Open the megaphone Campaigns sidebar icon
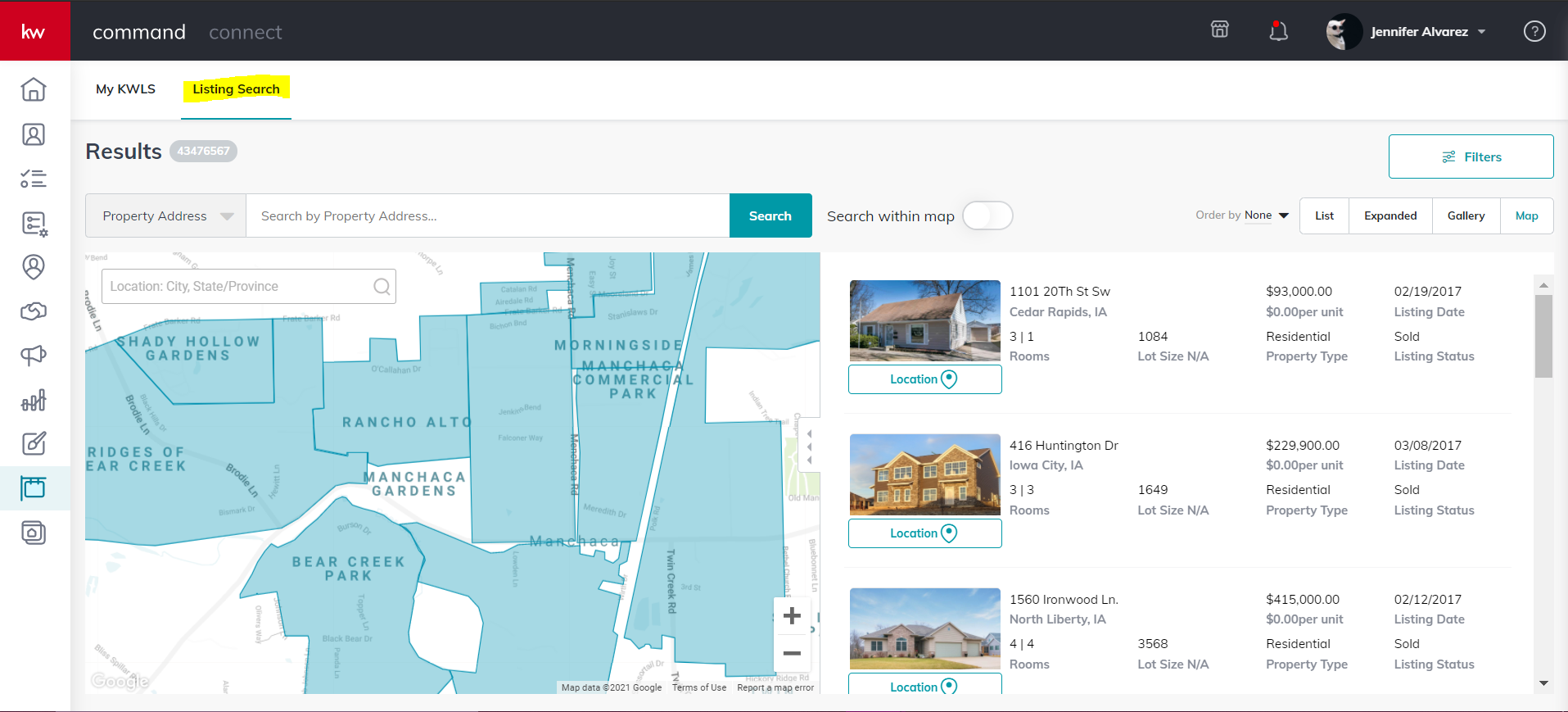 pyautogui.click(x=34, y=356)
